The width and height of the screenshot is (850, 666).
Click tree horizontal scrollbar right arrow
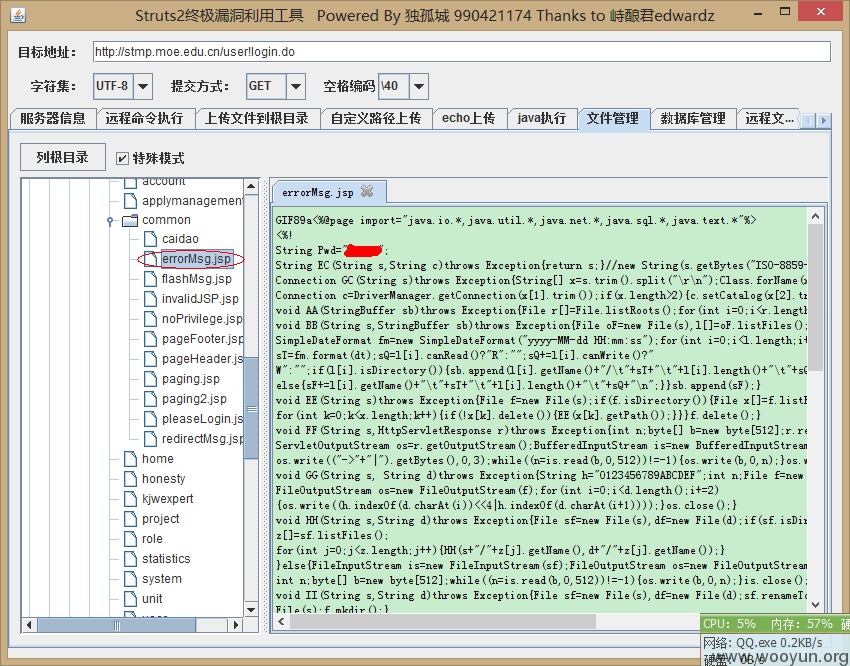(236, 625)
